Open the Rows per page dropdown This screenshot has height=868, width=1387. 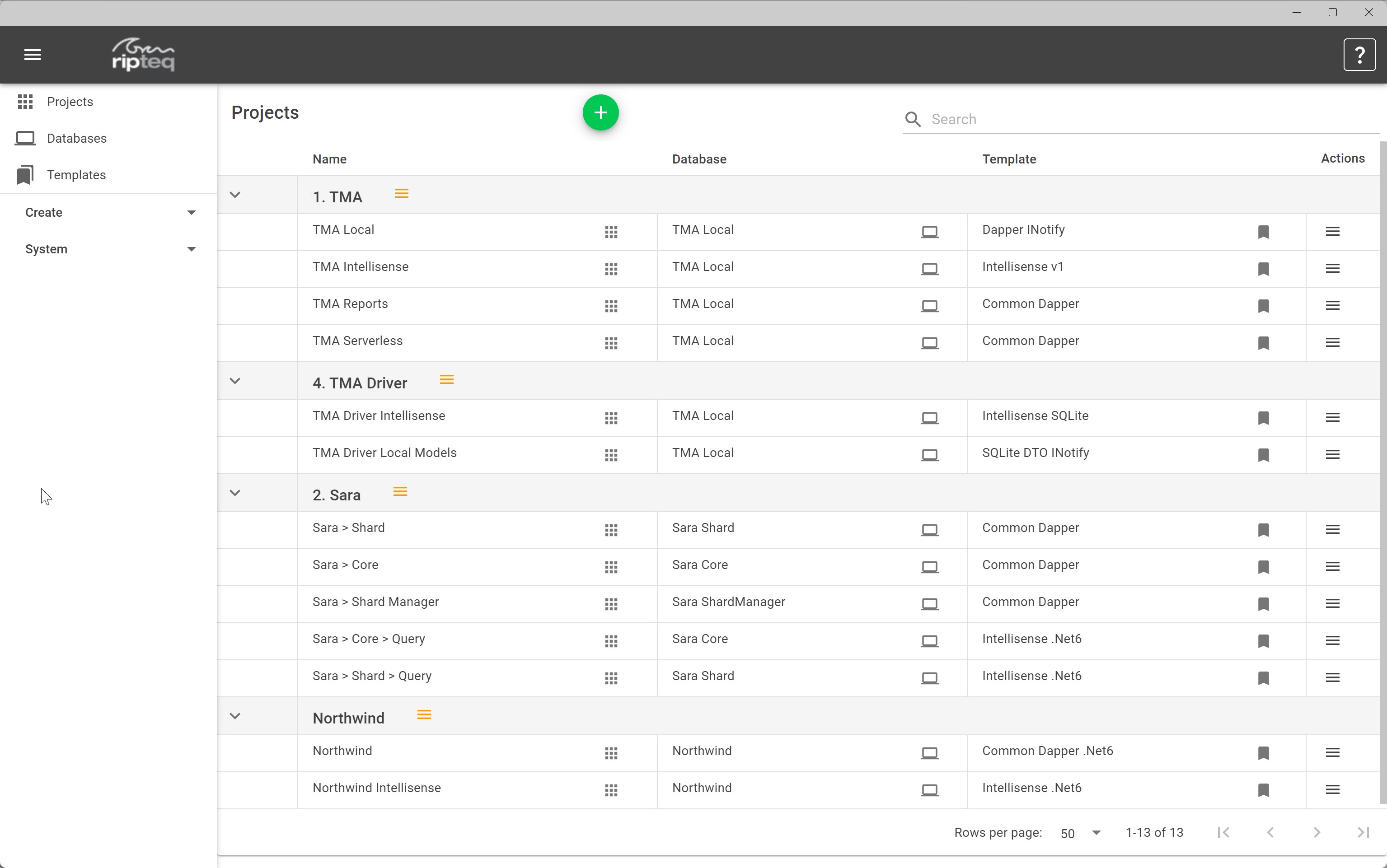point(1080,833)
